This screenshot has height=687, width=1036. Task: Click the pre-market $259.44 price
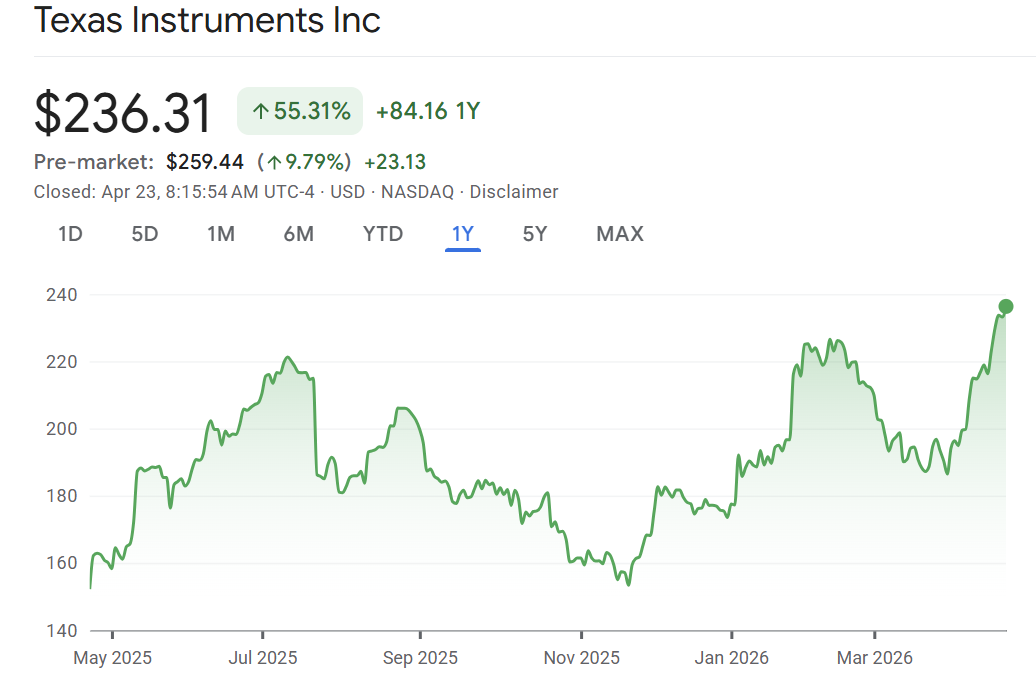tap(205, 162)
